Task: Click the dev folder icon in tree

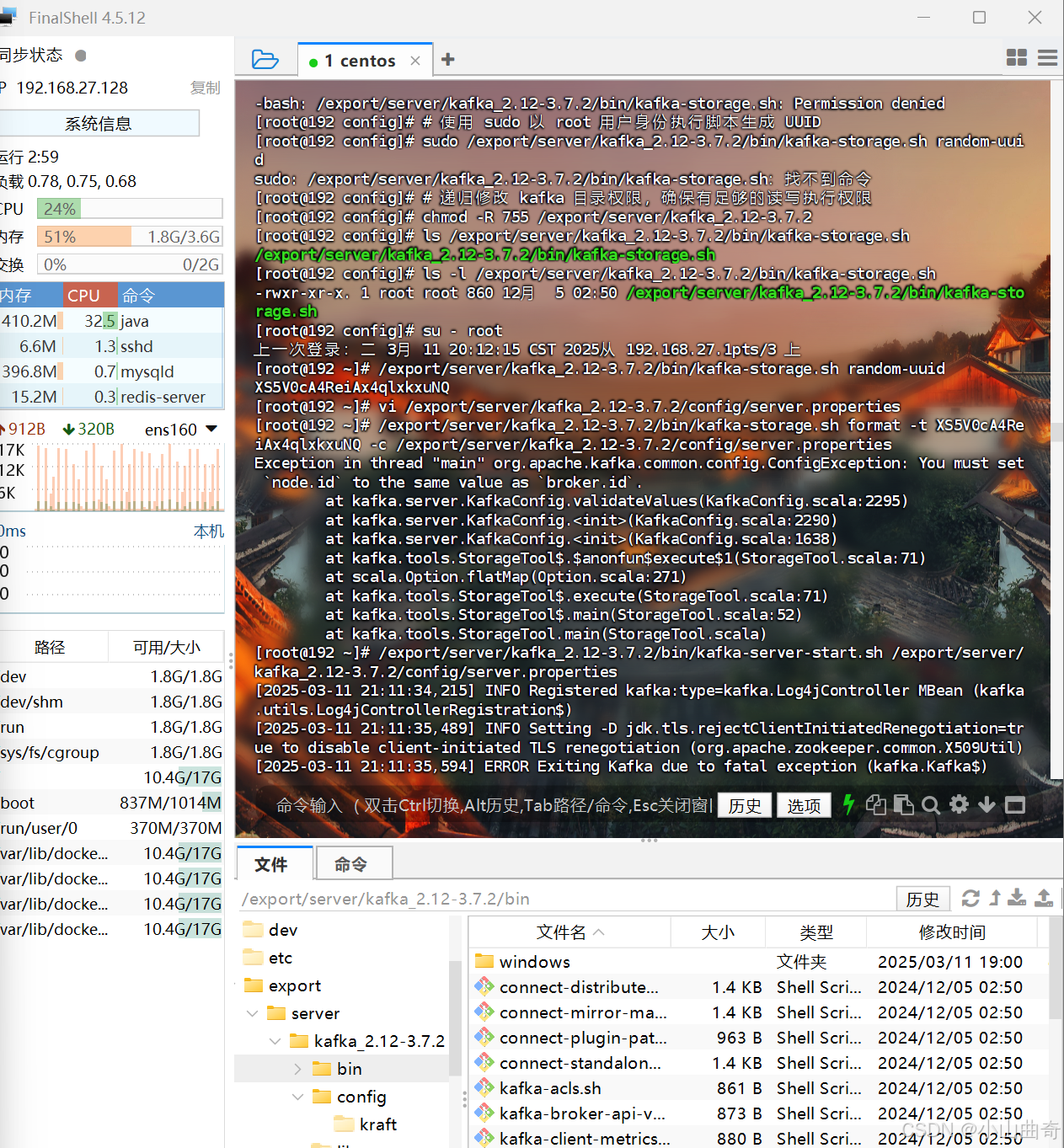Action: (254, 930)
